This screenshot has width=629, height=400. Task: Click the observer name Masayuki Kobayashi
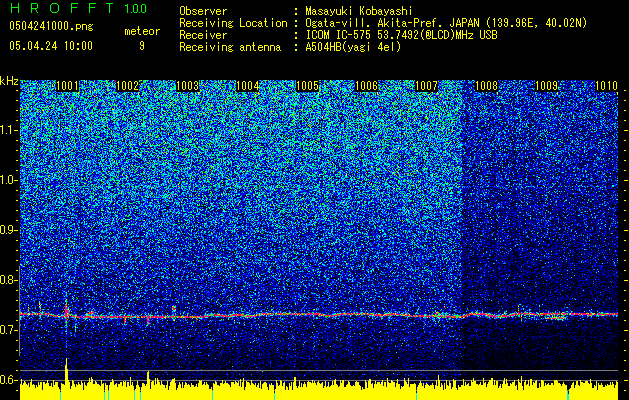pos(359,11)
